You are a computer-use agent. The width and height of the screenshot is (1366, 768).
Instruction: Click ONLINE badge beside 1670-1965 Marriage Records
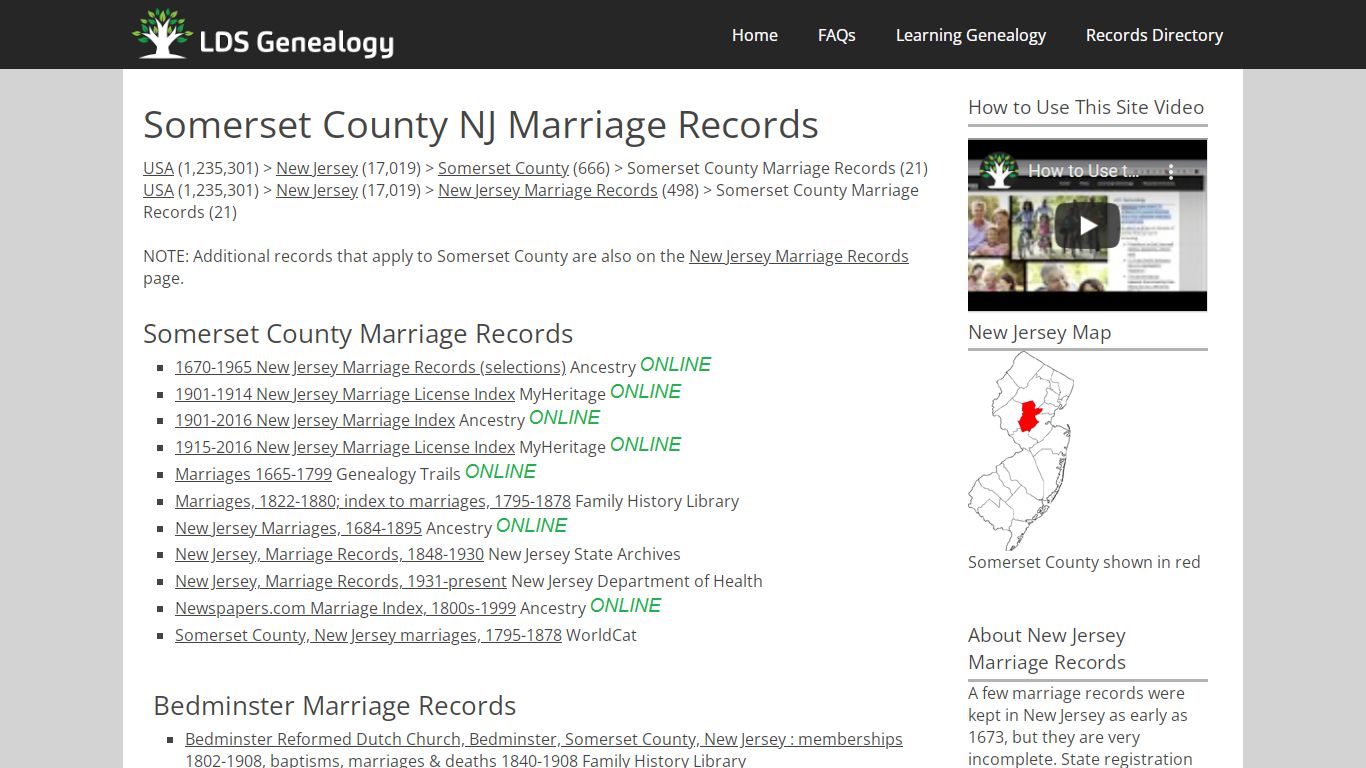click(676, 365)
